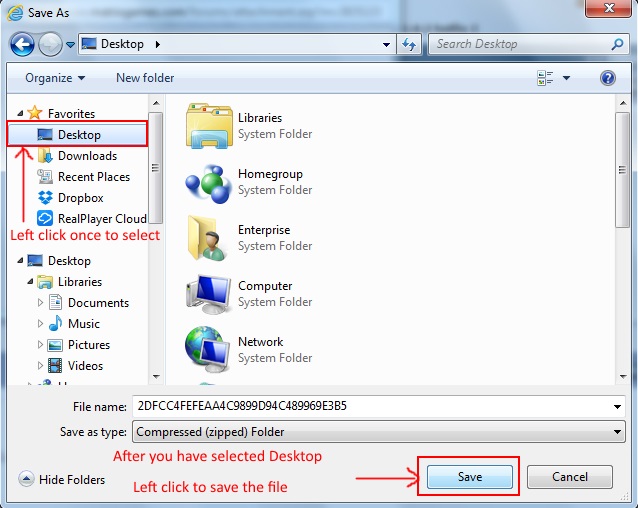This screenshot has height=508, width=638.
Task: Click the Homegroup spheres icon
Action: click(209, 183)
